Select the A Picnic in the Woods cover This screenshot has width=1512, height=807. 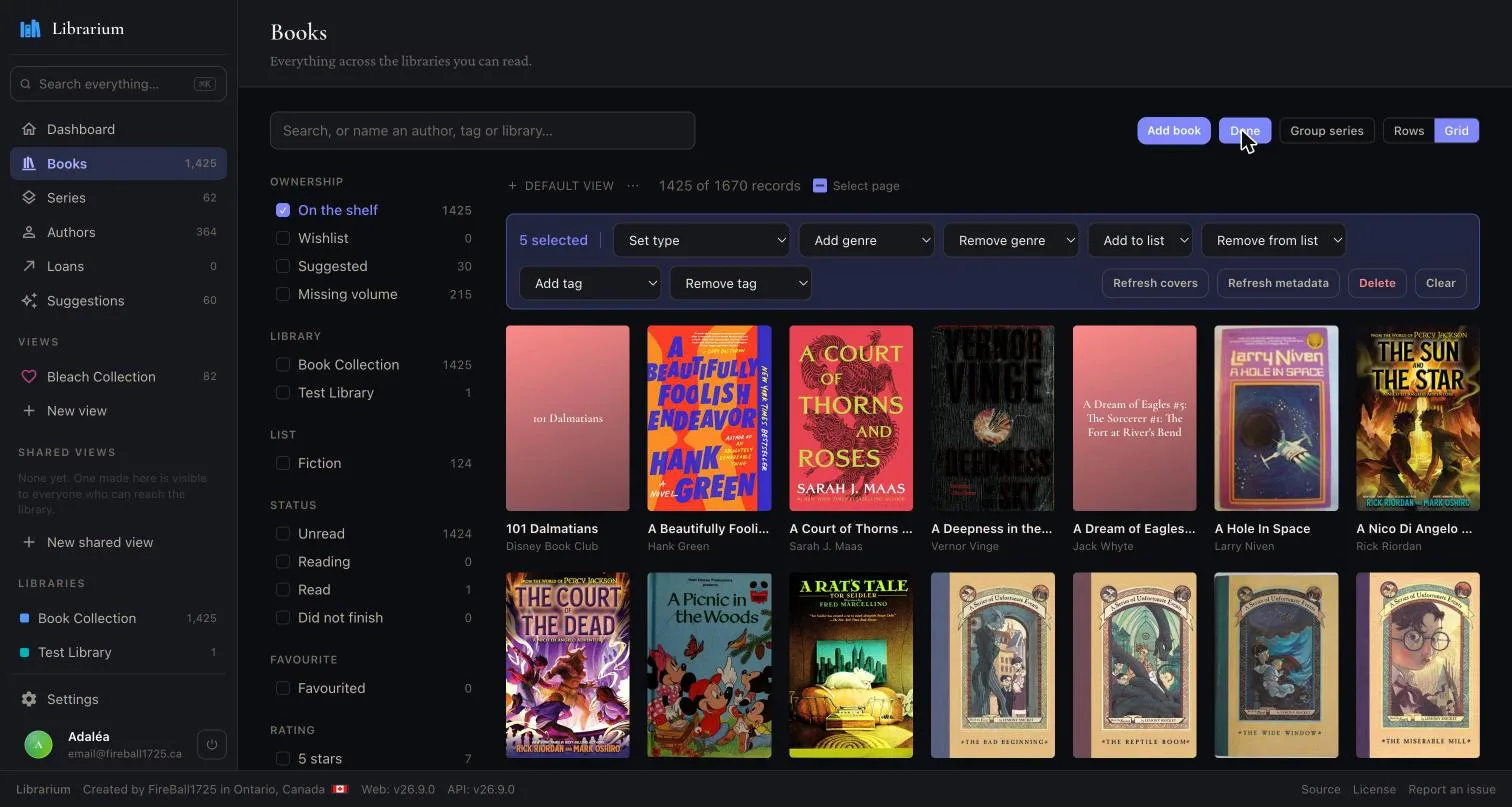pyautogui.click(x=709, y=665)
